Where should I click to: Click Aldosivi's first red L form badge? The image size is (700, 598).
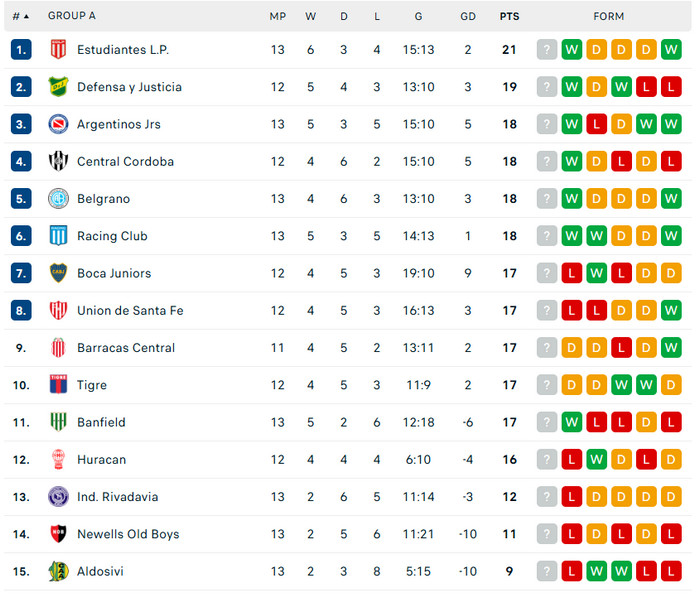(x=572, y=571)
